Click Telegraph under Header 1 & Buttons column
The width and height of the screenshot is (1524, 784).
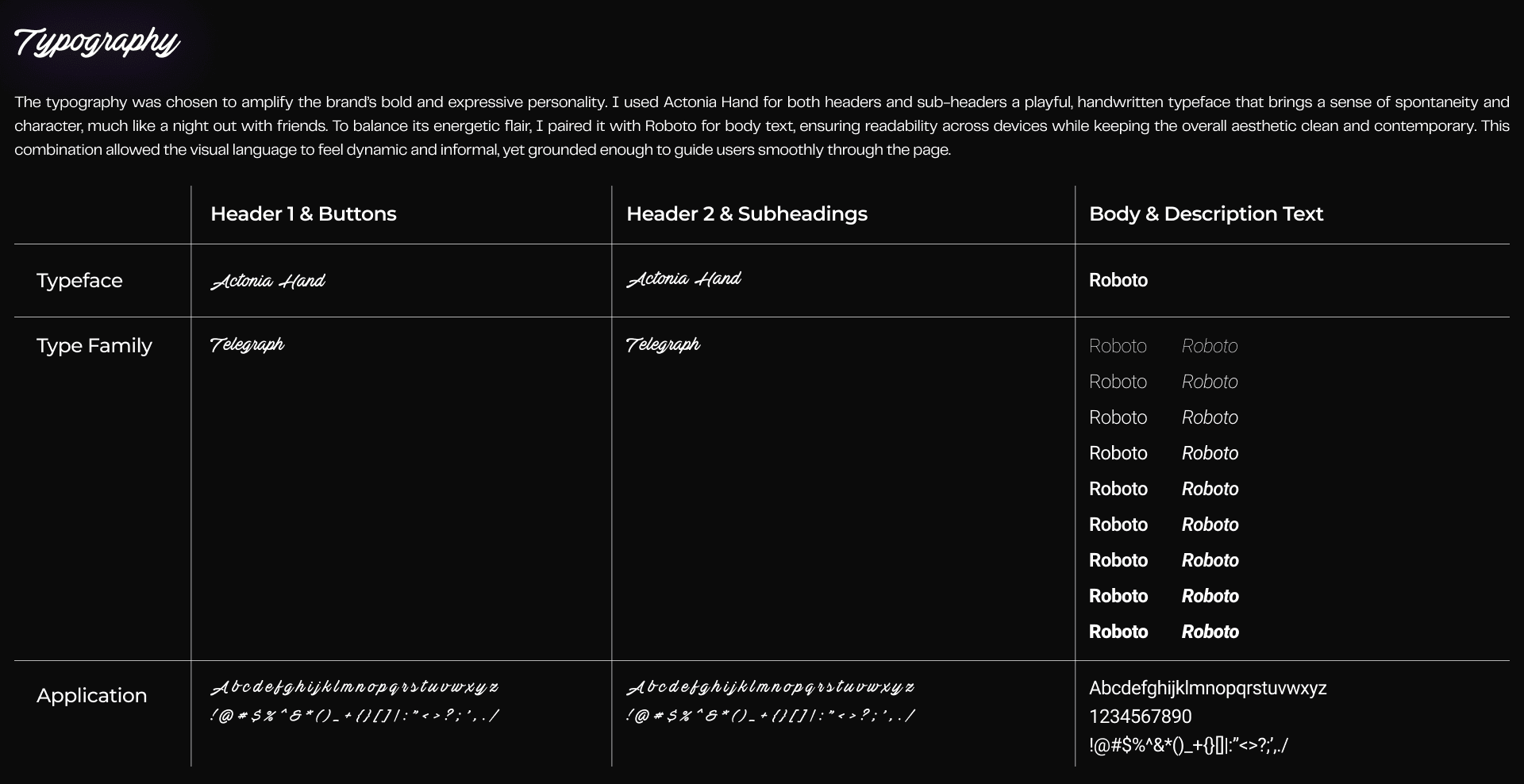click(x=247, y=345)
